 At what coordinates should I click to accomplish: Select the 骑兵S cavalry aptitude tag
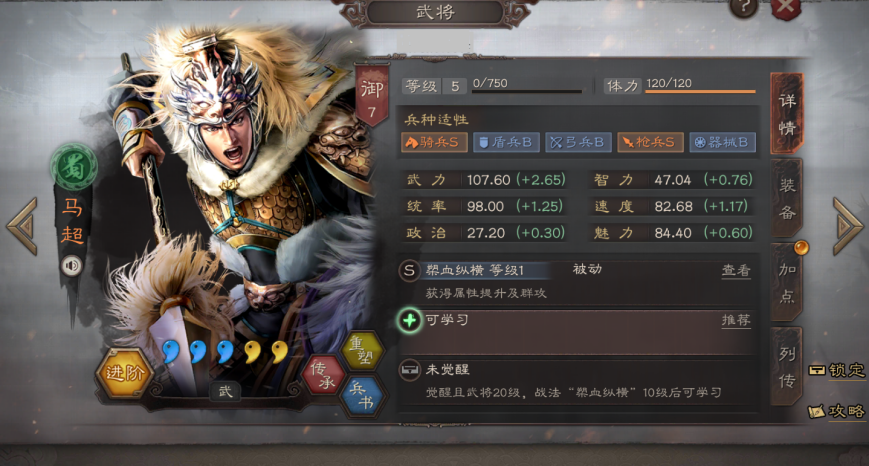pos(434,142)
